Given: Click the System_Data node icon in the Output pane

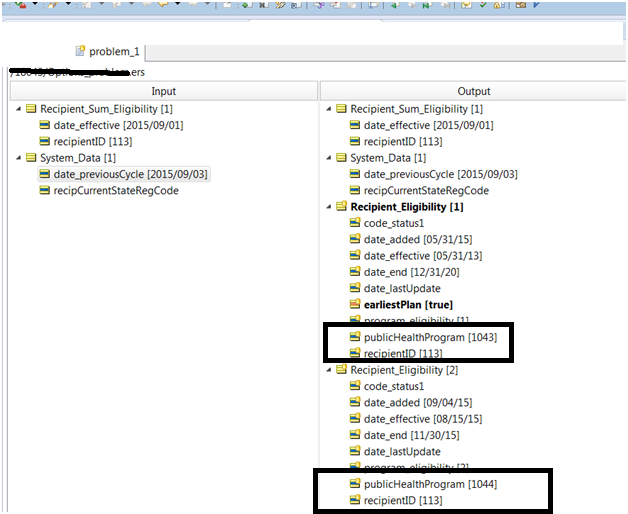Looking at the screenshot, I should coord(341,158).
